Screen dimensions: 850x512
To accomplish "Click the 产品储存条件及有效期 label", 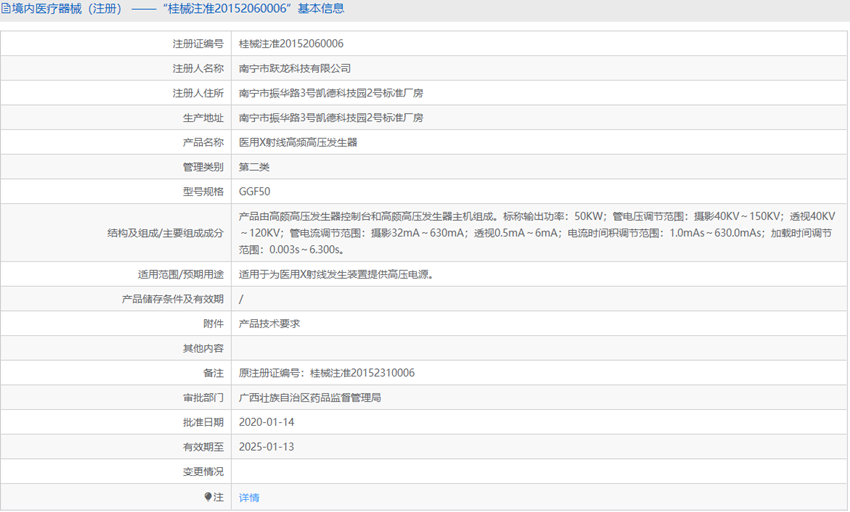I will (x=173, y=299).
